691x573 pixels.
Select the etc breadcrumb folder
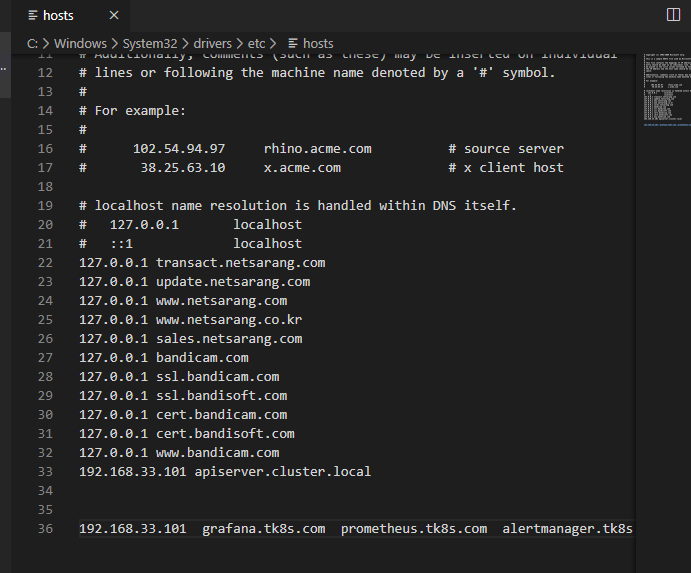pos(256,43)
